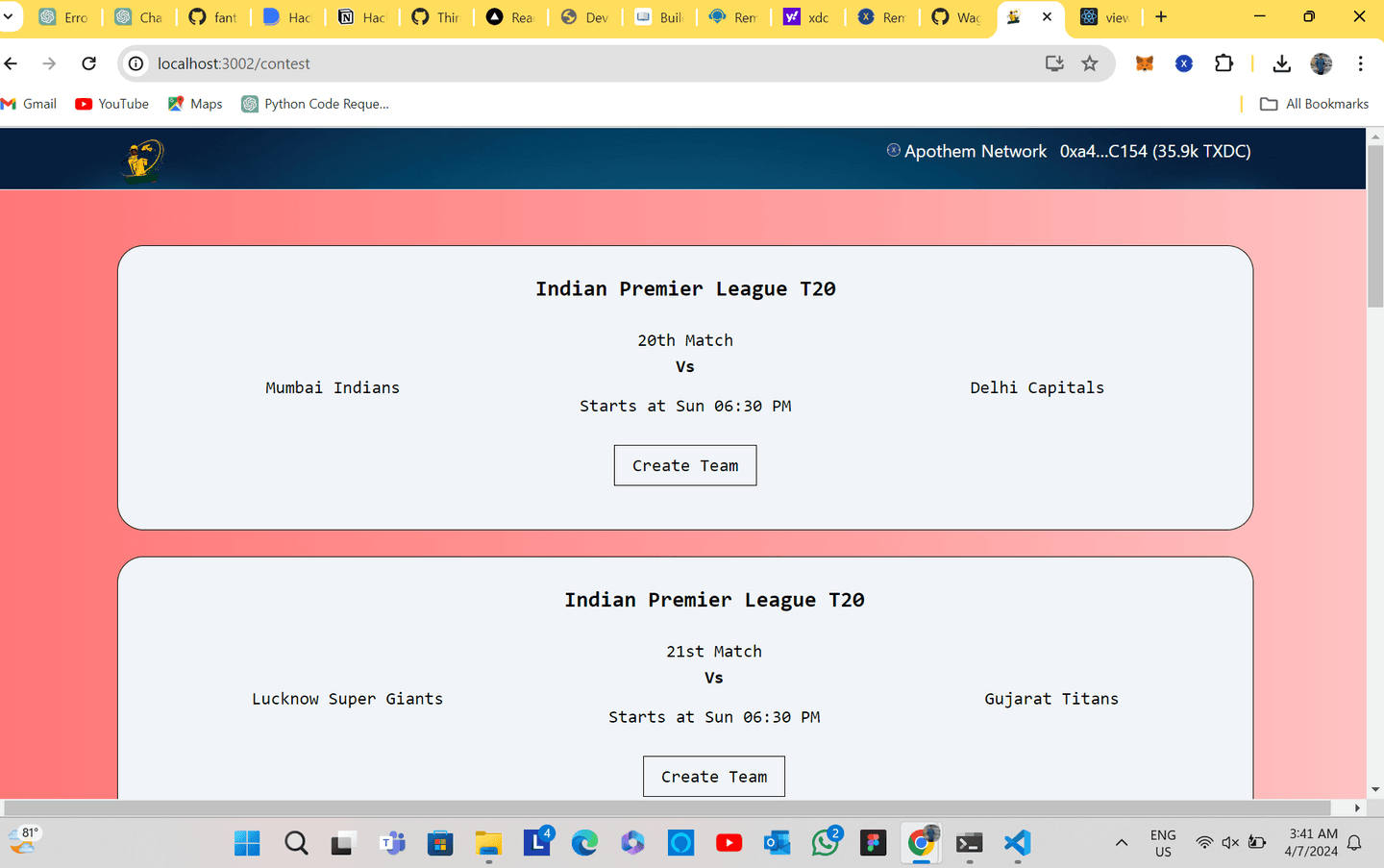Switch to the 'view' React tab
The image size is (1384, 868).
(1105, 17)
